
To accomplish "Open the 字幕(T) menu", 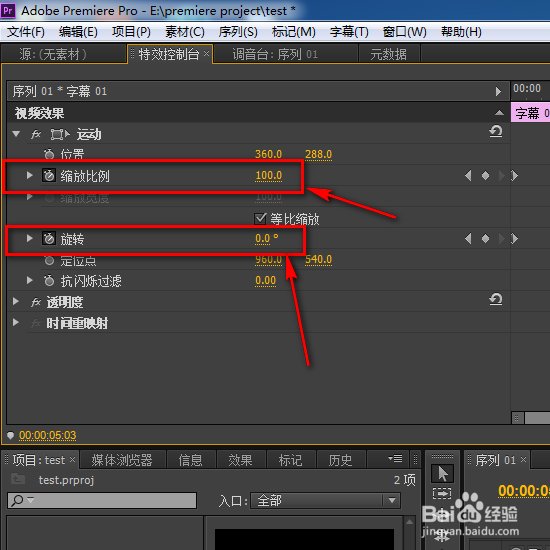I will click(x=349, y=32).
